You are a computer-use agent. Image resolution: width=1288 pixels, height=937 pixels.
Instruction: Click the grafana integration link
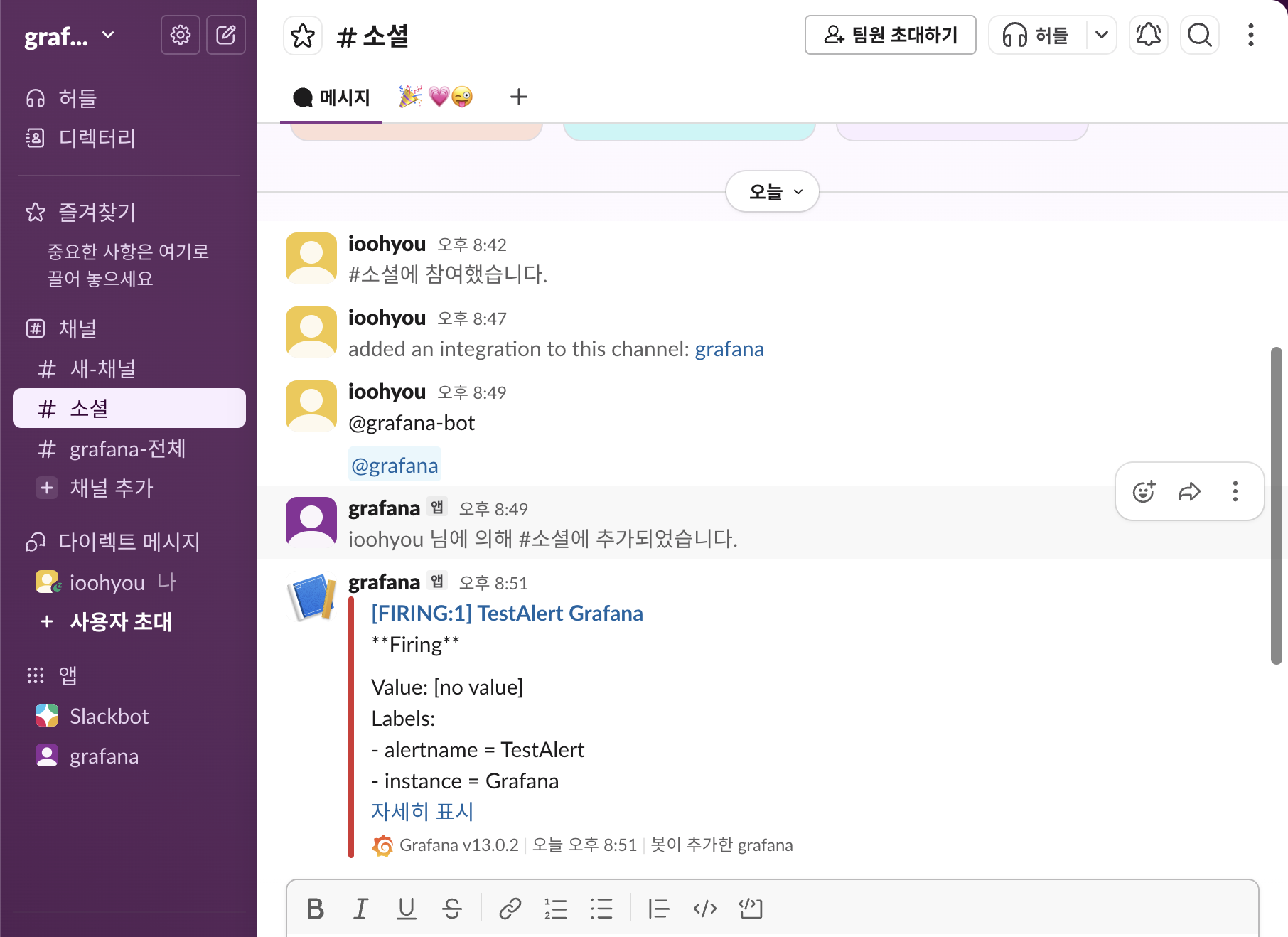tap(729, 349)
